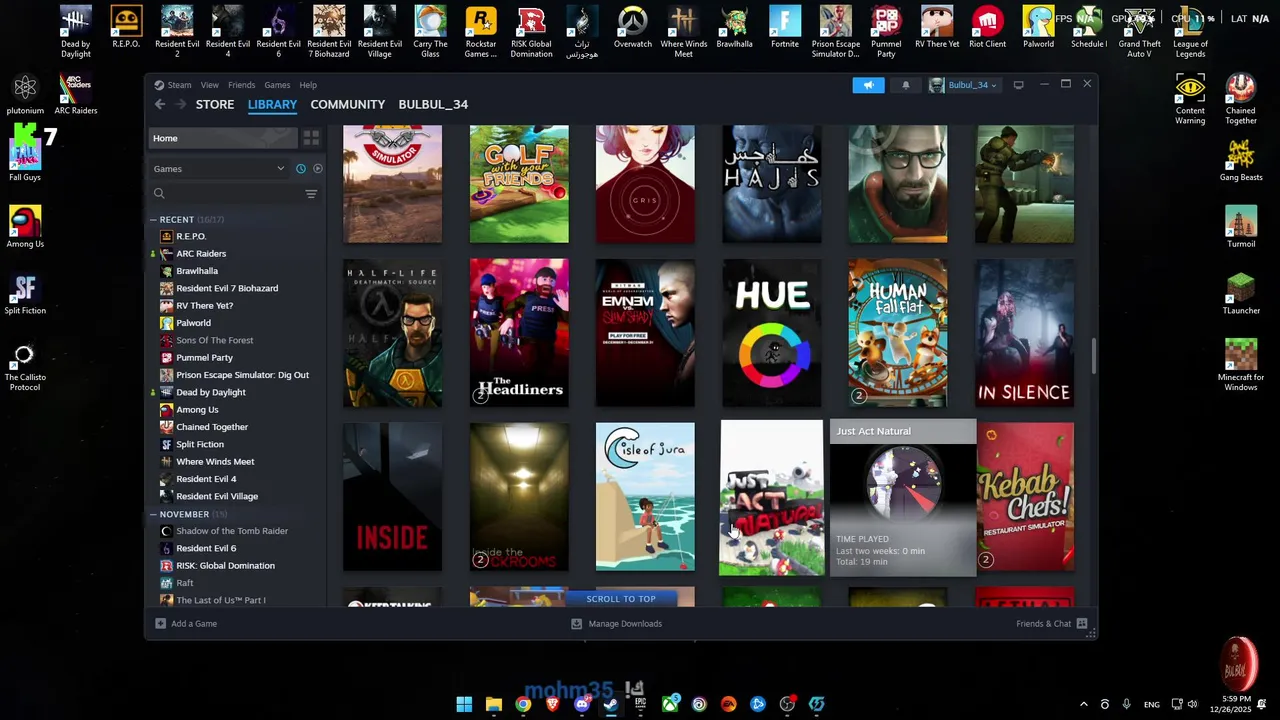This screenshot has width=1280, height=720.
Task: Open the GRIS game cover
Action: pyautogui.click(x=645, y=184)
